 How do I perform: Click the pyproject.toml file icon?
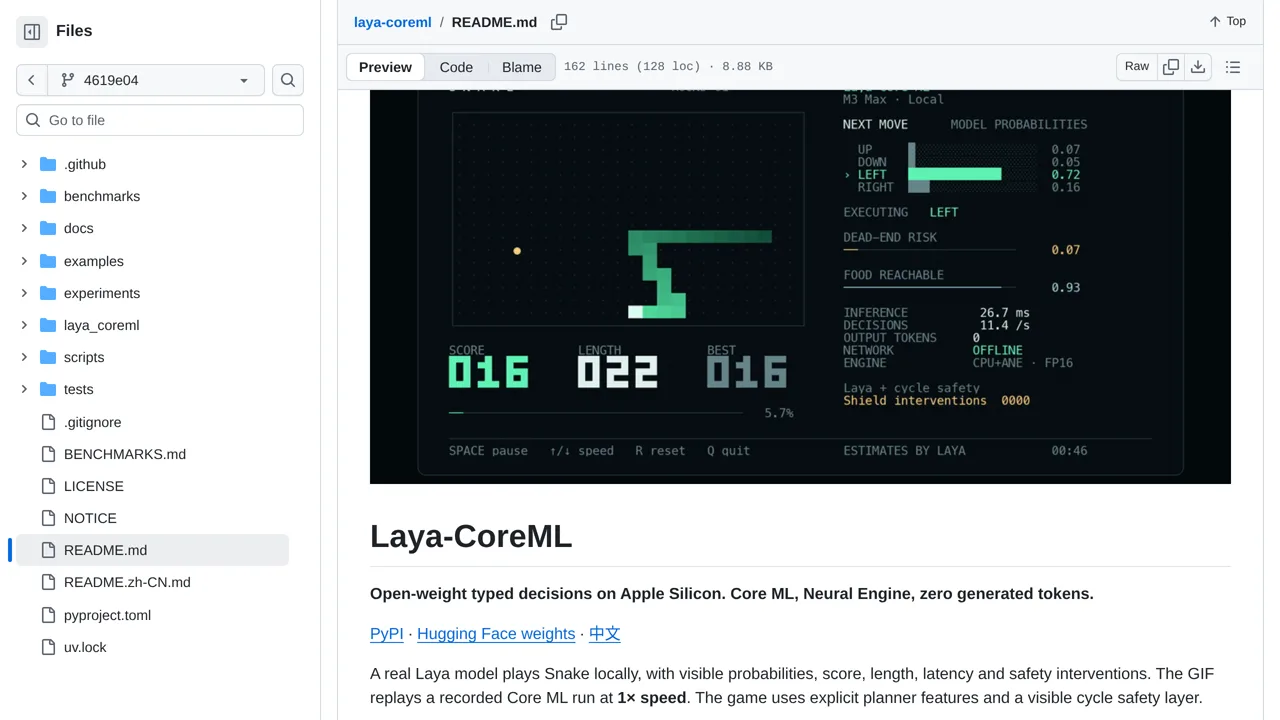(48, 615)
